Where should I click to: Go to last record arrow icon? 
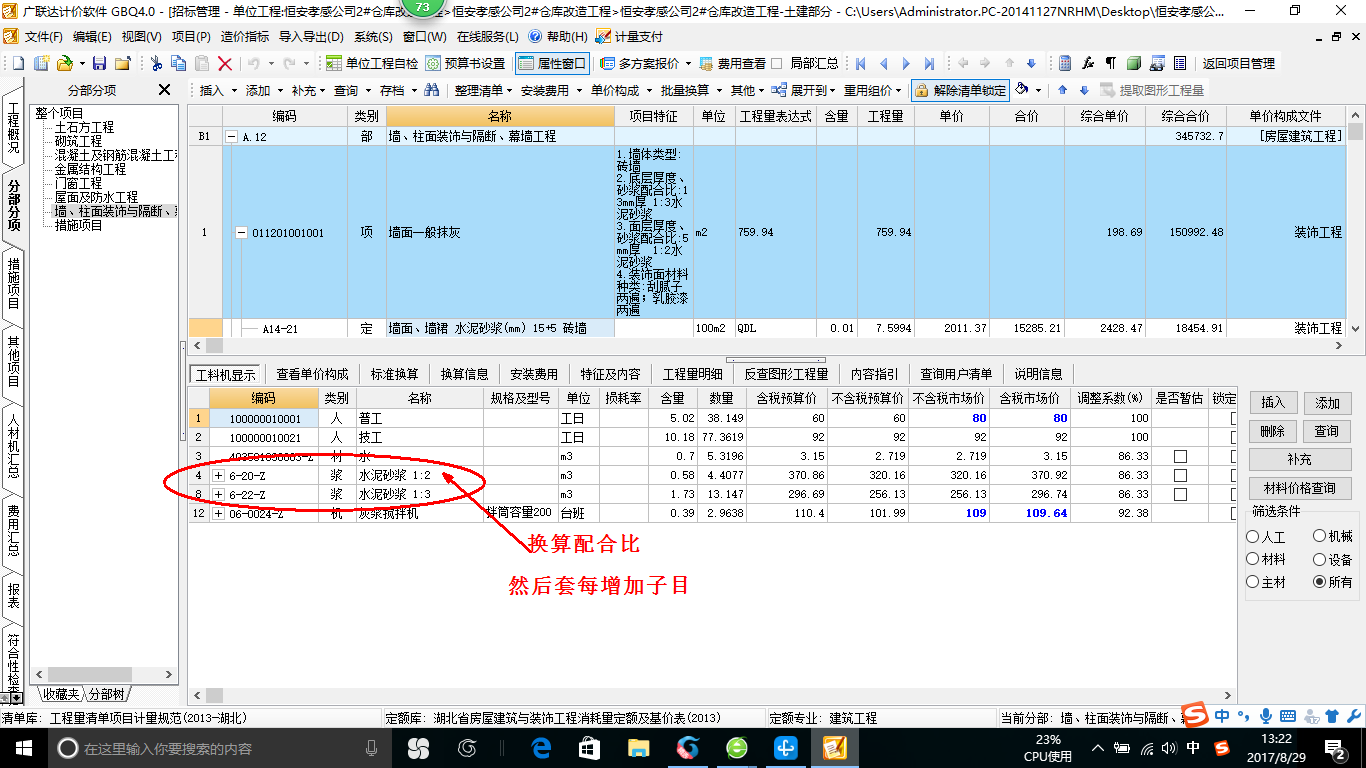[x=929, y=63]
